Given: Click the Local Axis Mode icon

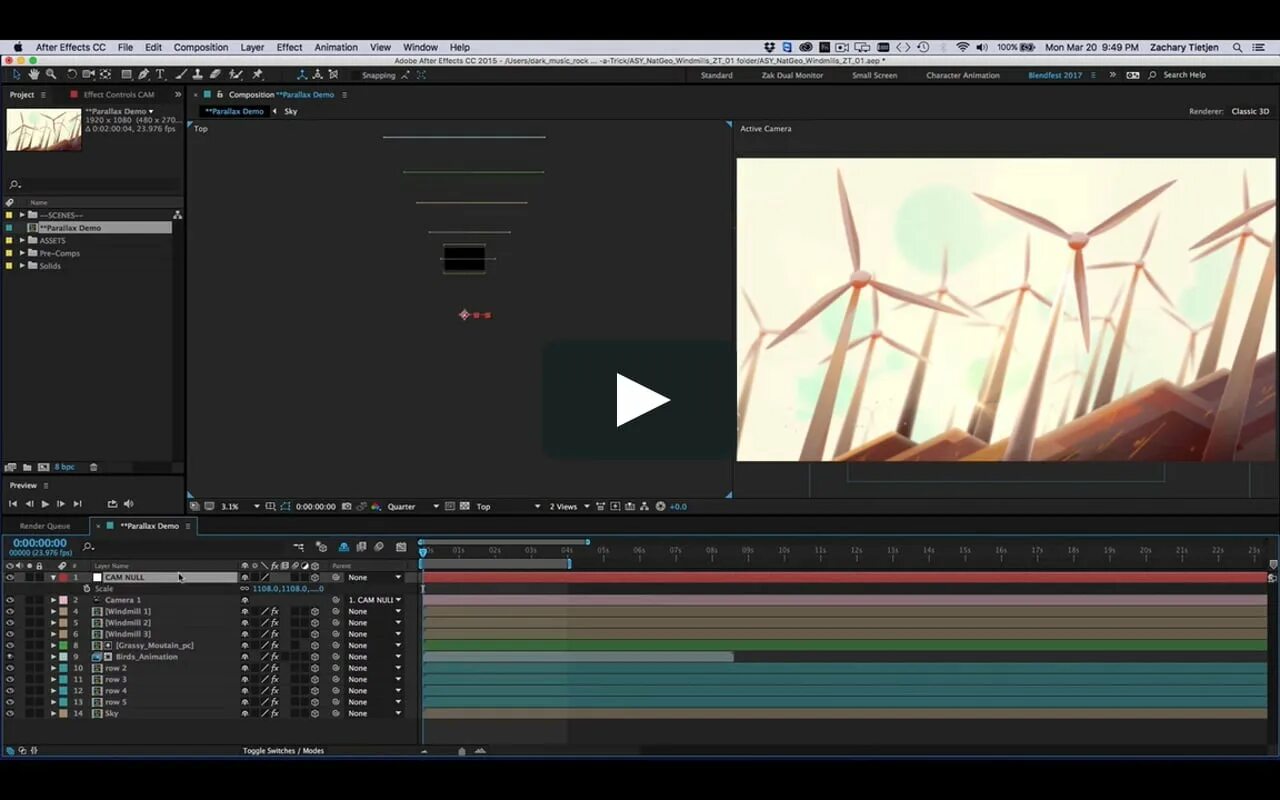Looking at the screenshot, I should (302, 75).
